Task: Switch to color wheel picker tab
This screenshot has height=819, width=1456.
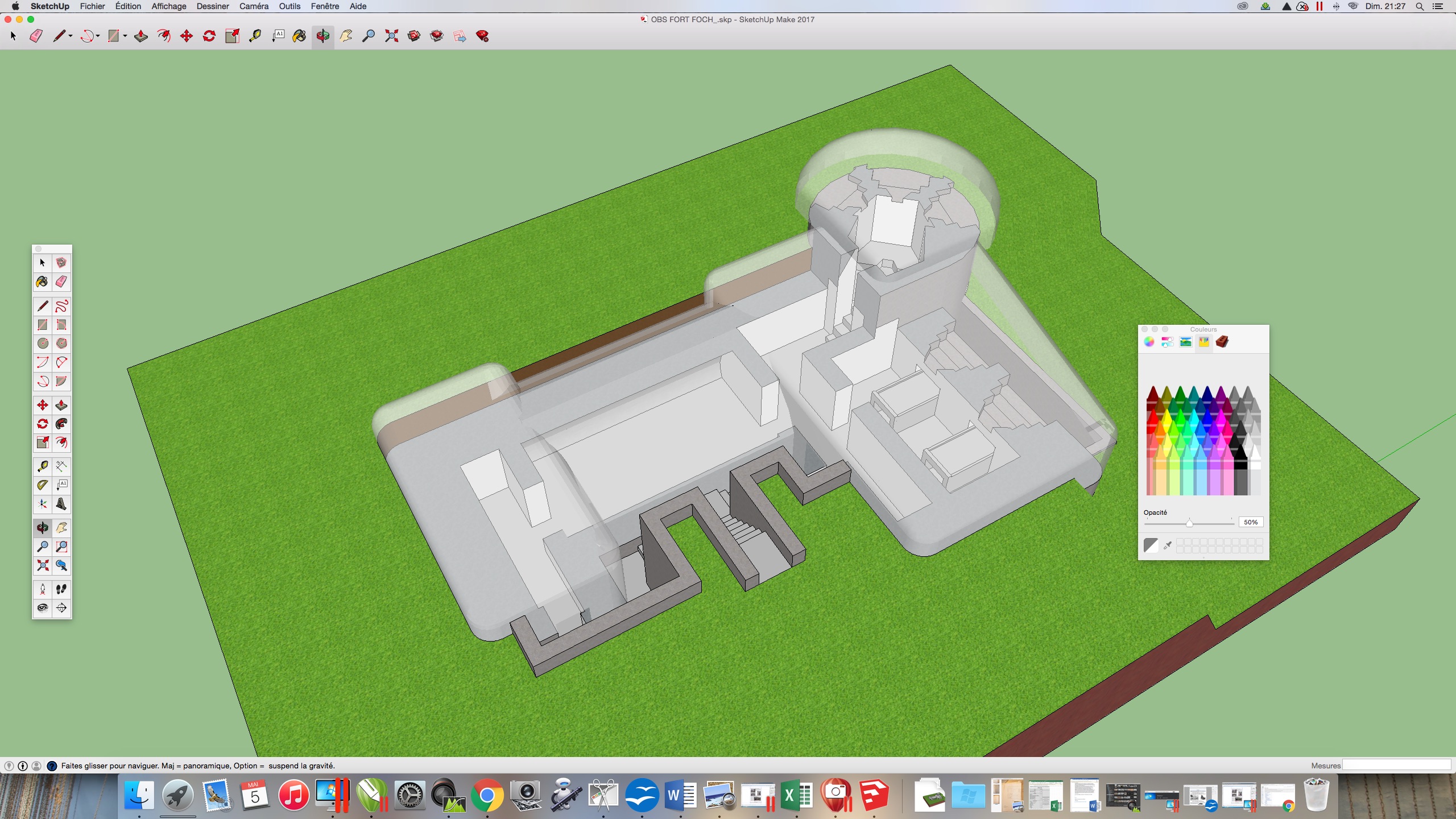Action: click(1149, 342)
